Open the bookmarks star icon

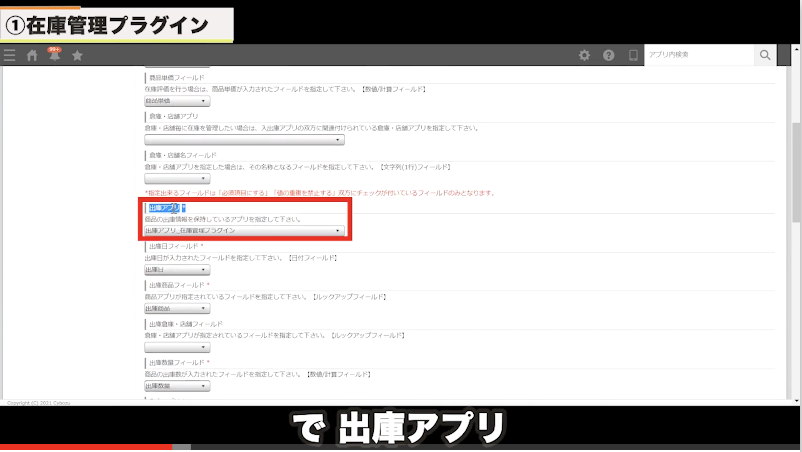[x=77, y=56]
